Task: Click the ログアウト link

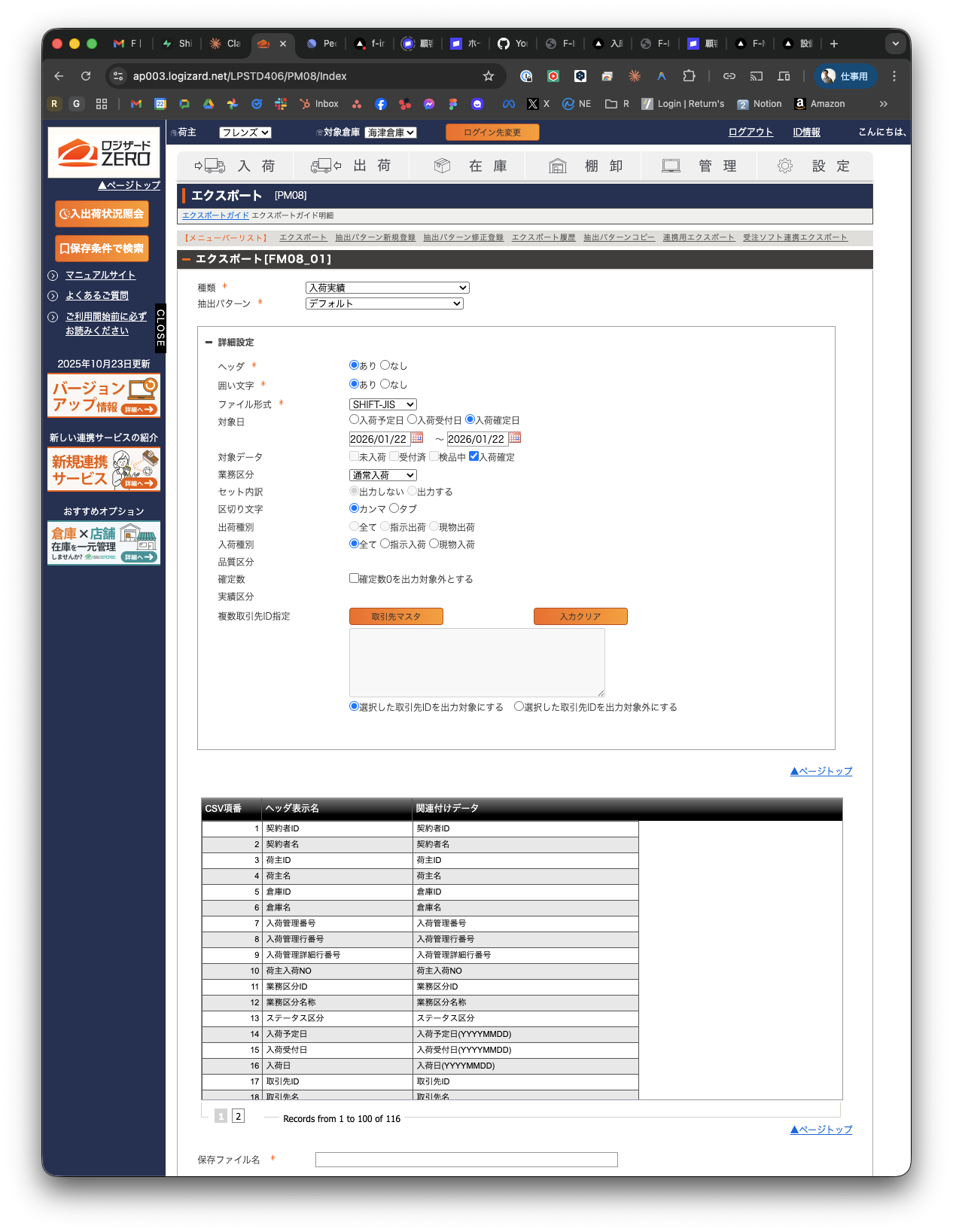Action: 751,133
